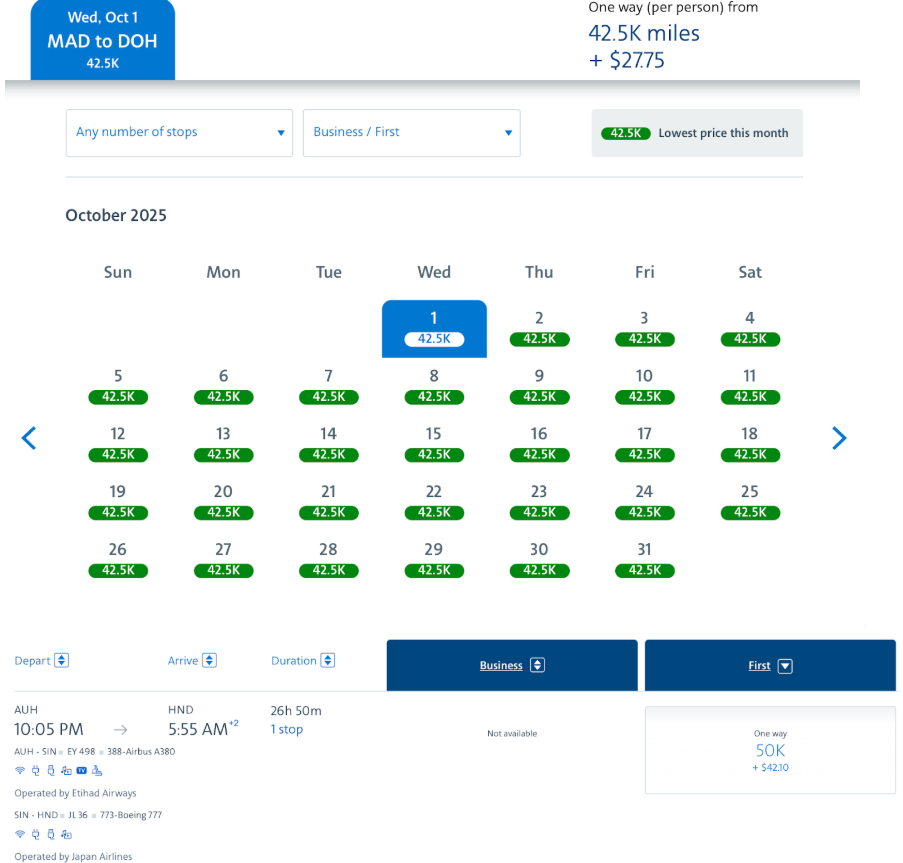Screen dimensions: 903x863
Task: Select the Wed, Oct 1 MAD to DOH tab
Action: click(x=103, y=40)
